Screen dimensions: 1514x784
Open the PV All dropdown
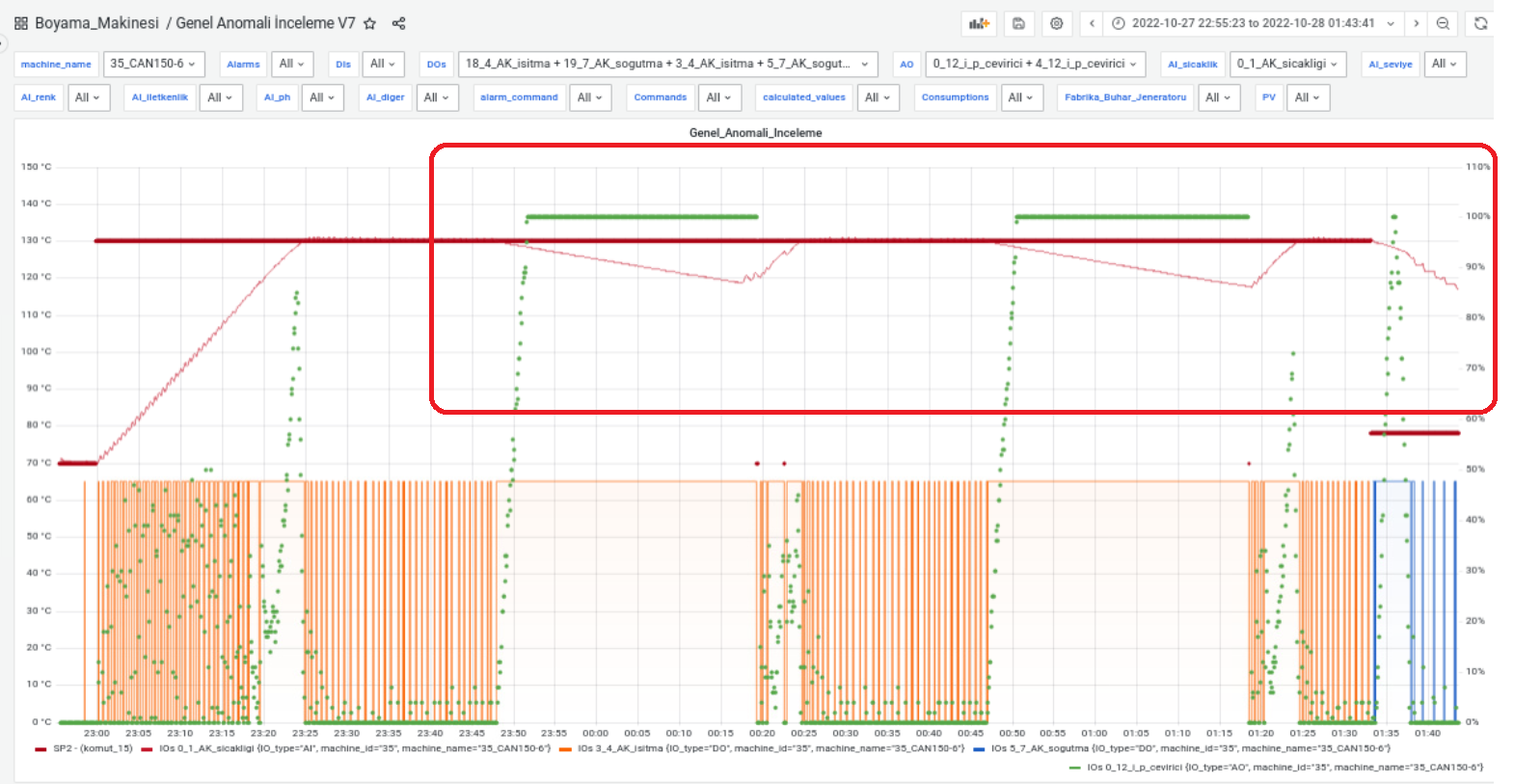(1309, 97)
